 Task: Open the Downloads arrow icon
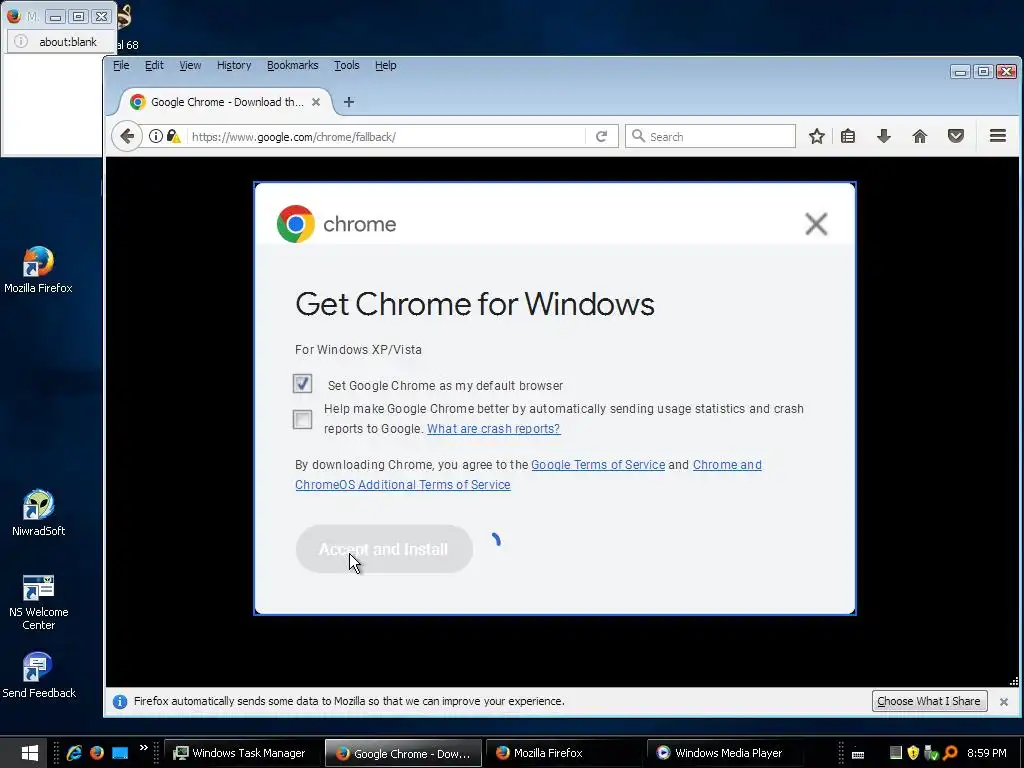pos(884,136)
